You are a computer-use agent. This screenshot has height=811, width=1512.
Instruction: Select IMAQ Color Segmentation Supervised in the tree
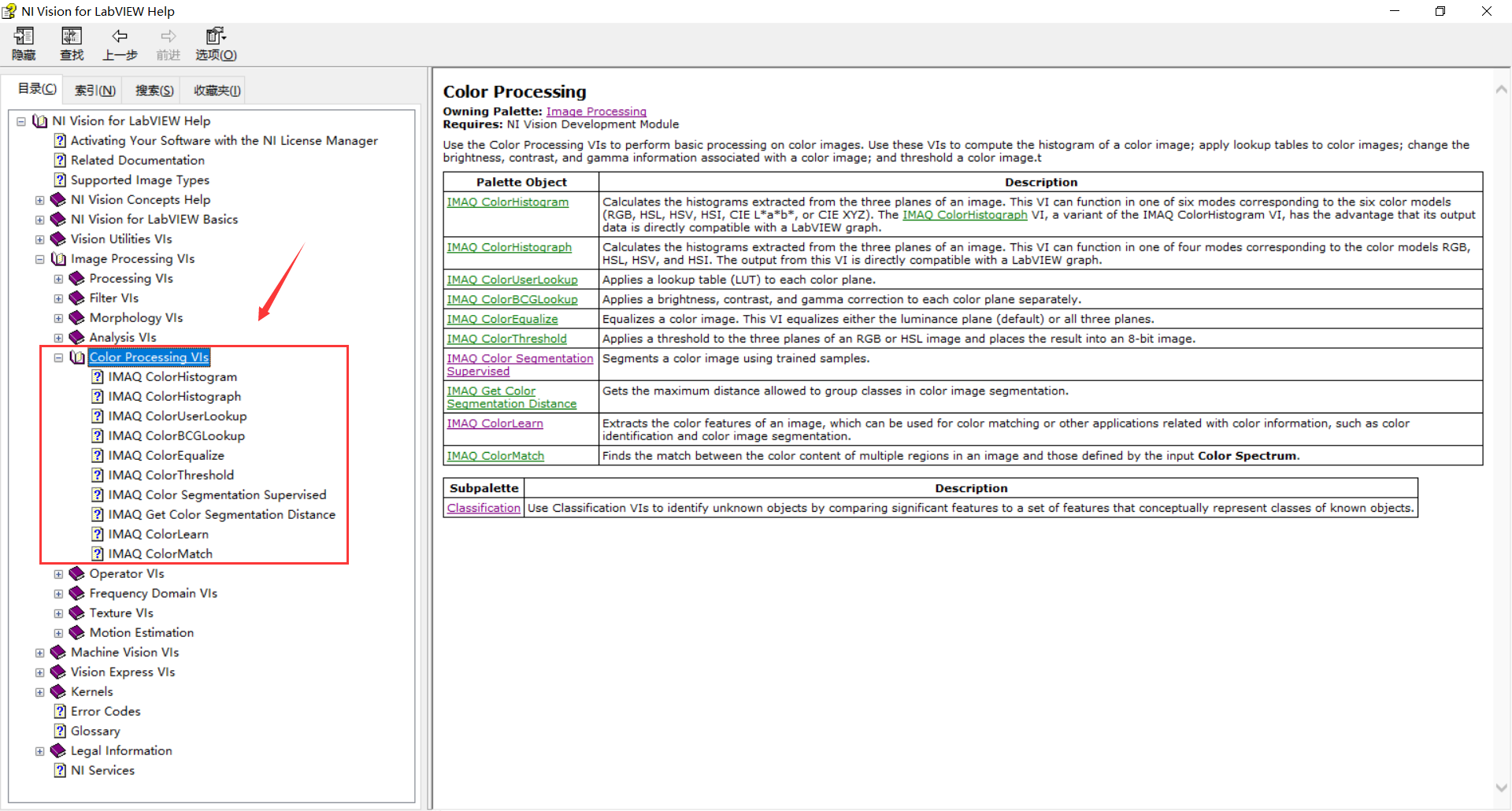click(x=217, y=495)
